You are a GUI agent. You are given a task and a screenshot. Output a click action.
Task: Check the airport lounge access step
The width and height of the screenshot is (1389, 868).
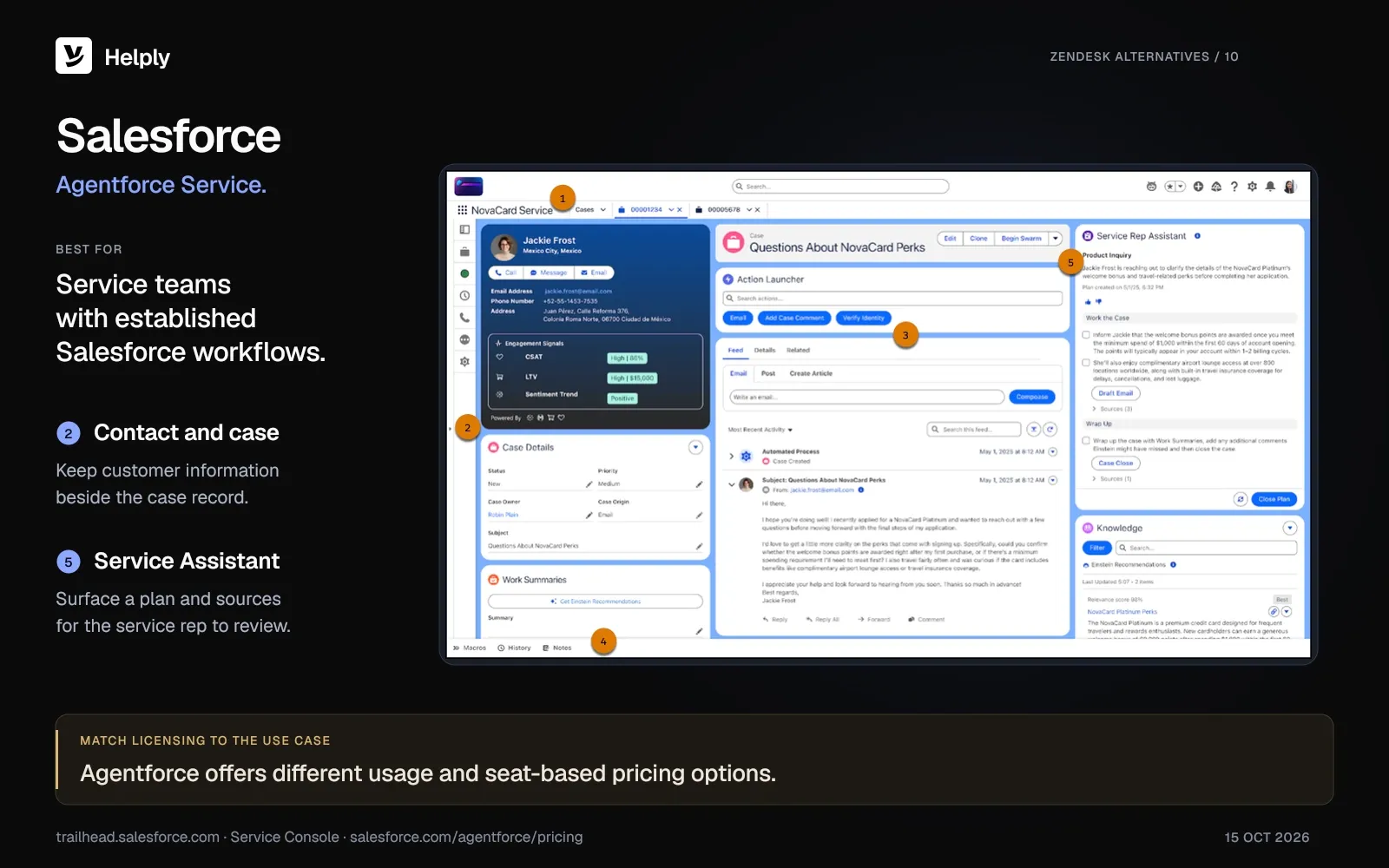1086,363
